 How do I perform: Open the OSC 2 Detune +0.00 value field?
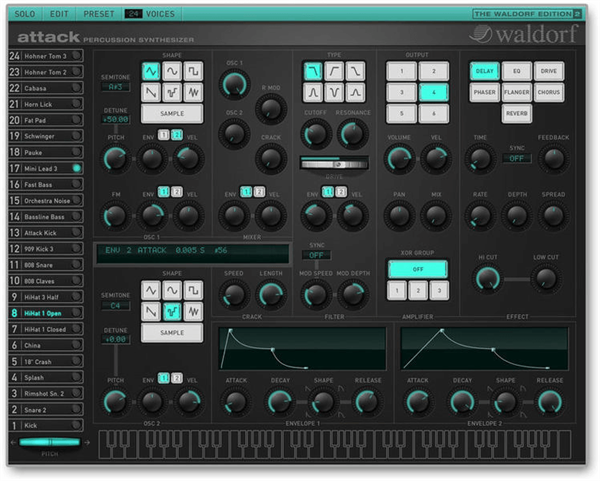click(x=115, y=339)
